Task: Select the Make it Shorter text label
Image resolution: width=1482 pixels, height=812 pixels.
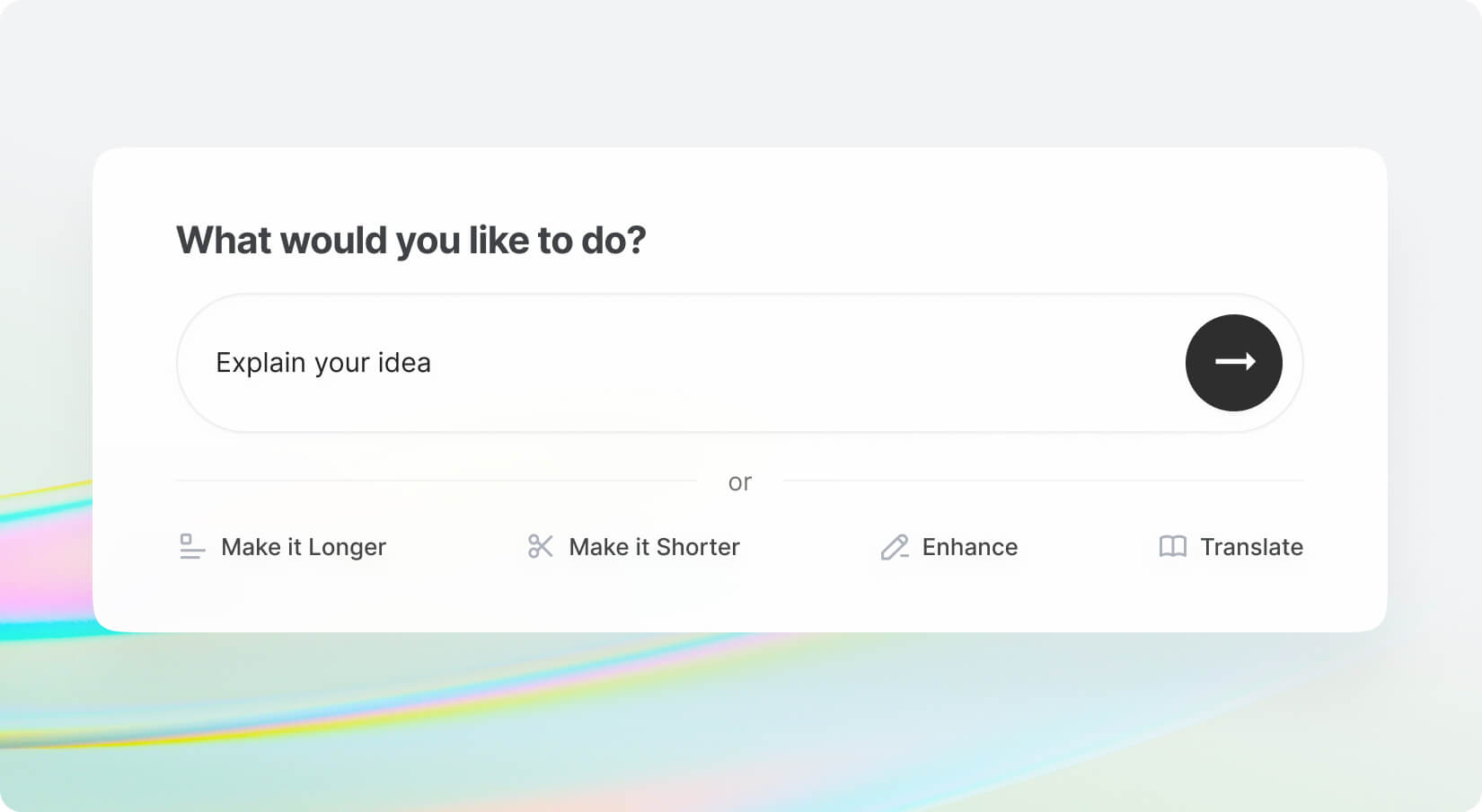Action: pyautogui.click(x=654, y=547)
